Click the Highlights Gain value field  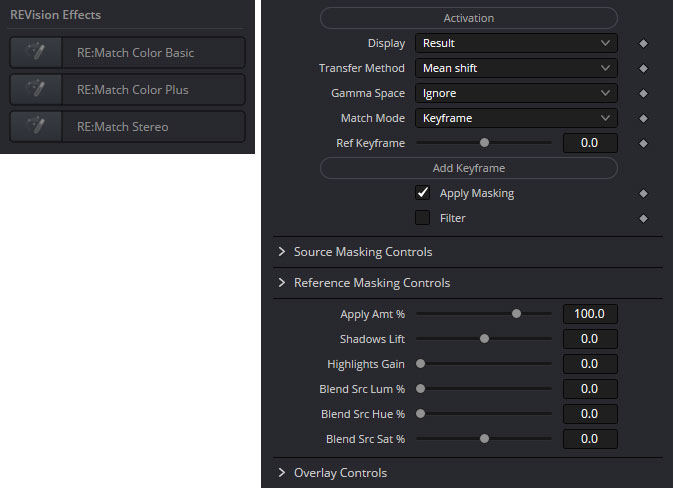pyautogui.click(x=590, y=364)
